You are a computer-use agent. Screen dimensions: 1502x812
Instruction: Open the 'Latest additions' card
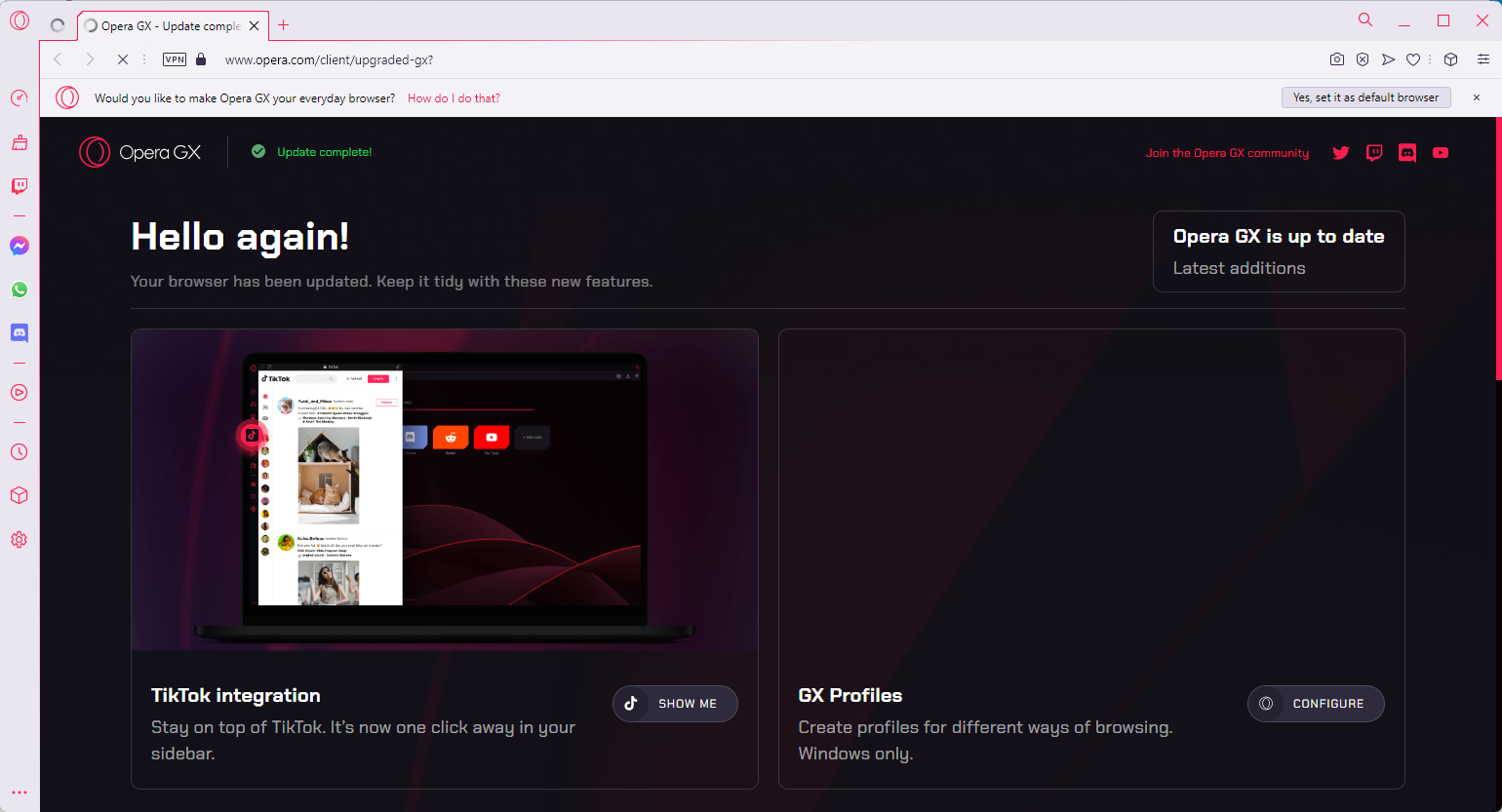coord(1279,251)
